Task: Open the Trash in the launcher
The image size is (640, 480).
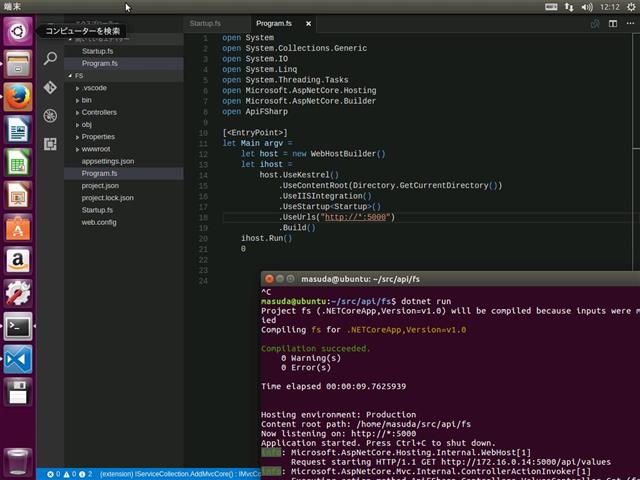Action: (17, 461)
